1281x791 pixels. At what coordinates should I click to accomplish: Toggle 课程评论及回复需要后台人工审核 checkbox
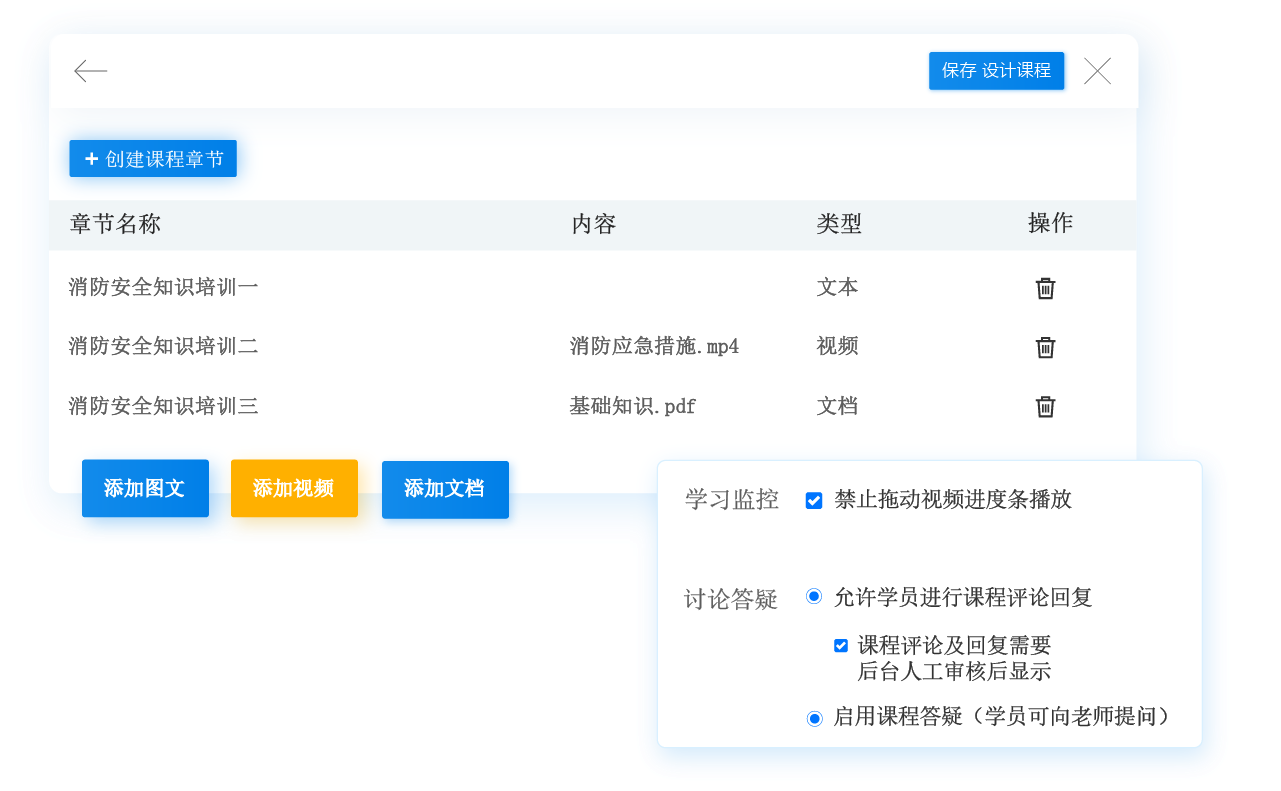(x=841, y=646)
